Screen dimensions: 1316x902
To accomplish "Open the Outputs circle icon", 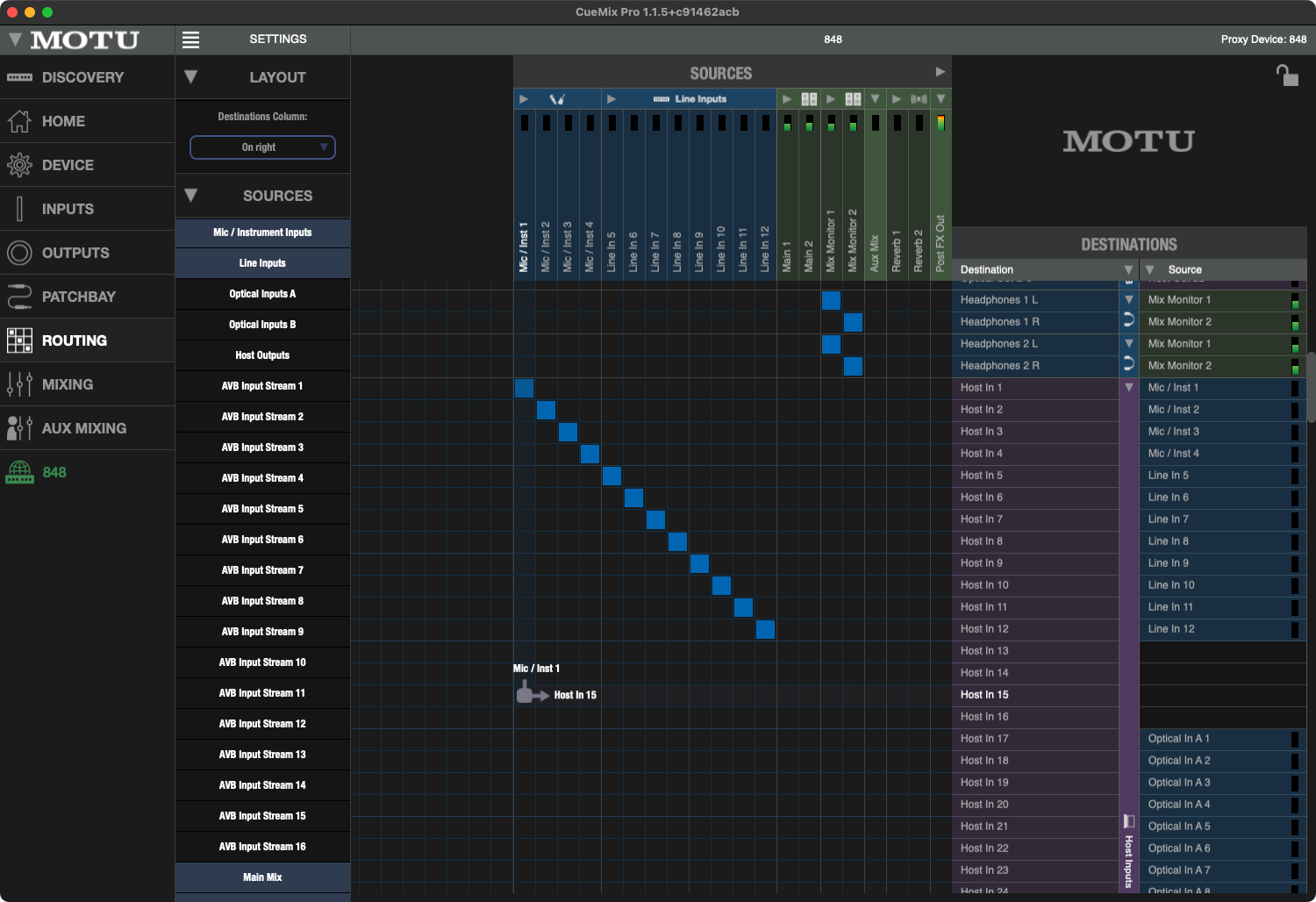I will (19, 253).
